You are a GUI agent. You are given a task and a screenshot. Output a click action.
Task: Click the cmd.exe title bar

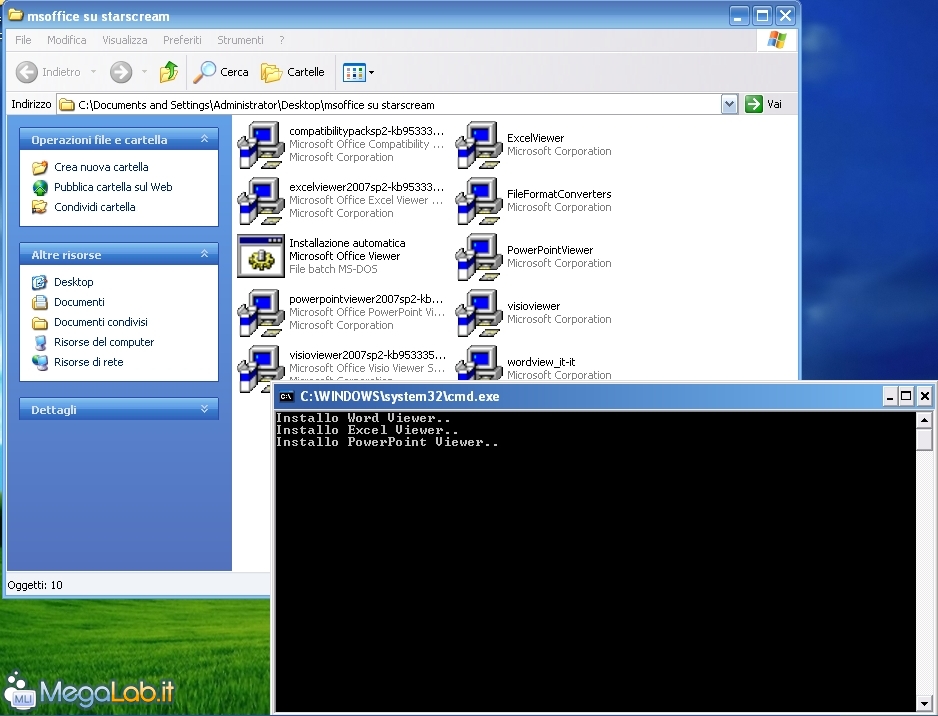coord(604,396)
